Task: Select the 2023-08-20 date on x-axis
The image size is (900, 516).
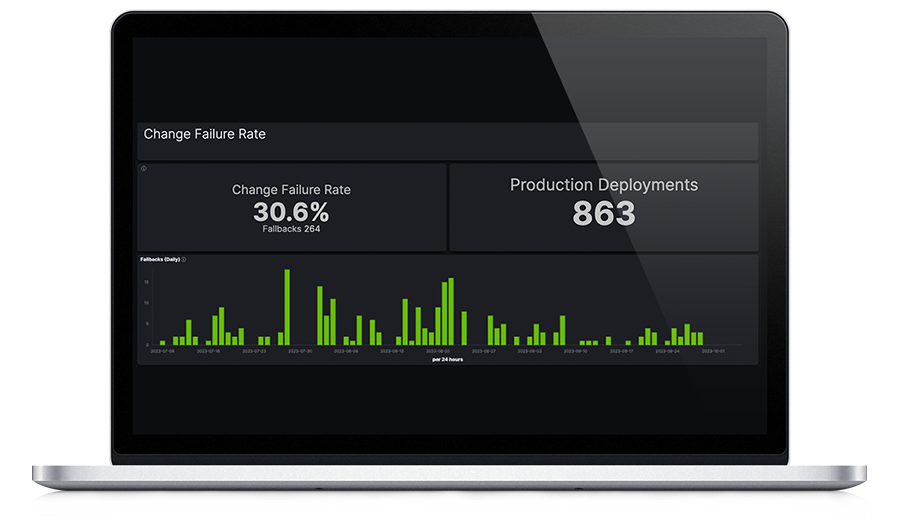Action: click(437, 351)
